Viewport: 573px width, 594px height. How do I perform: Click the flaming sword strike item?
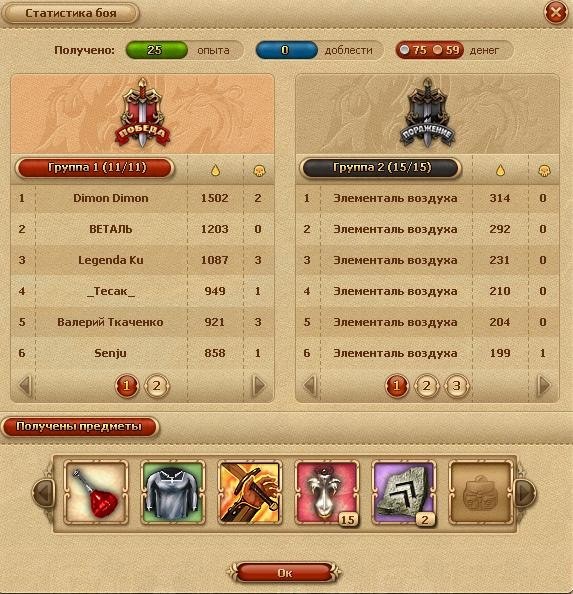point(250,492)
